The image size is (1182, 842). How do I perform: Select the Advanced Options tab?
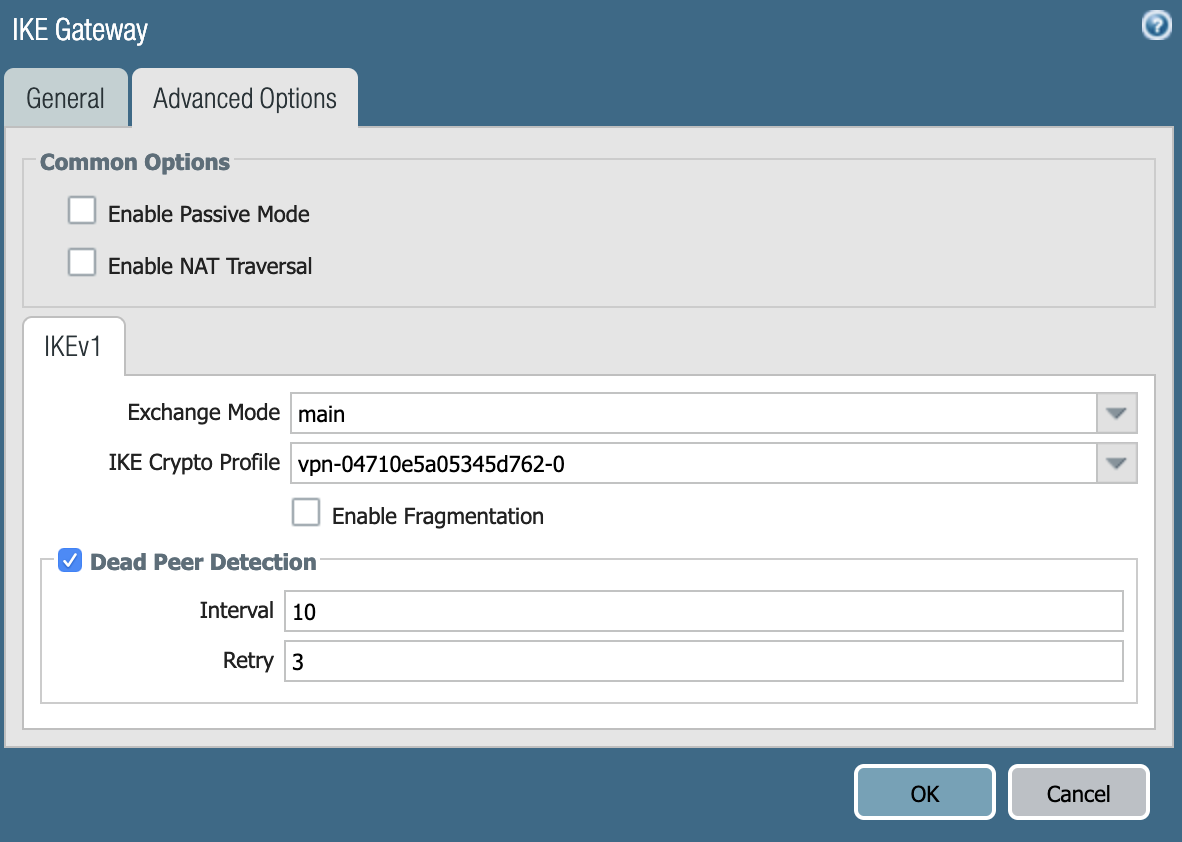245,98
